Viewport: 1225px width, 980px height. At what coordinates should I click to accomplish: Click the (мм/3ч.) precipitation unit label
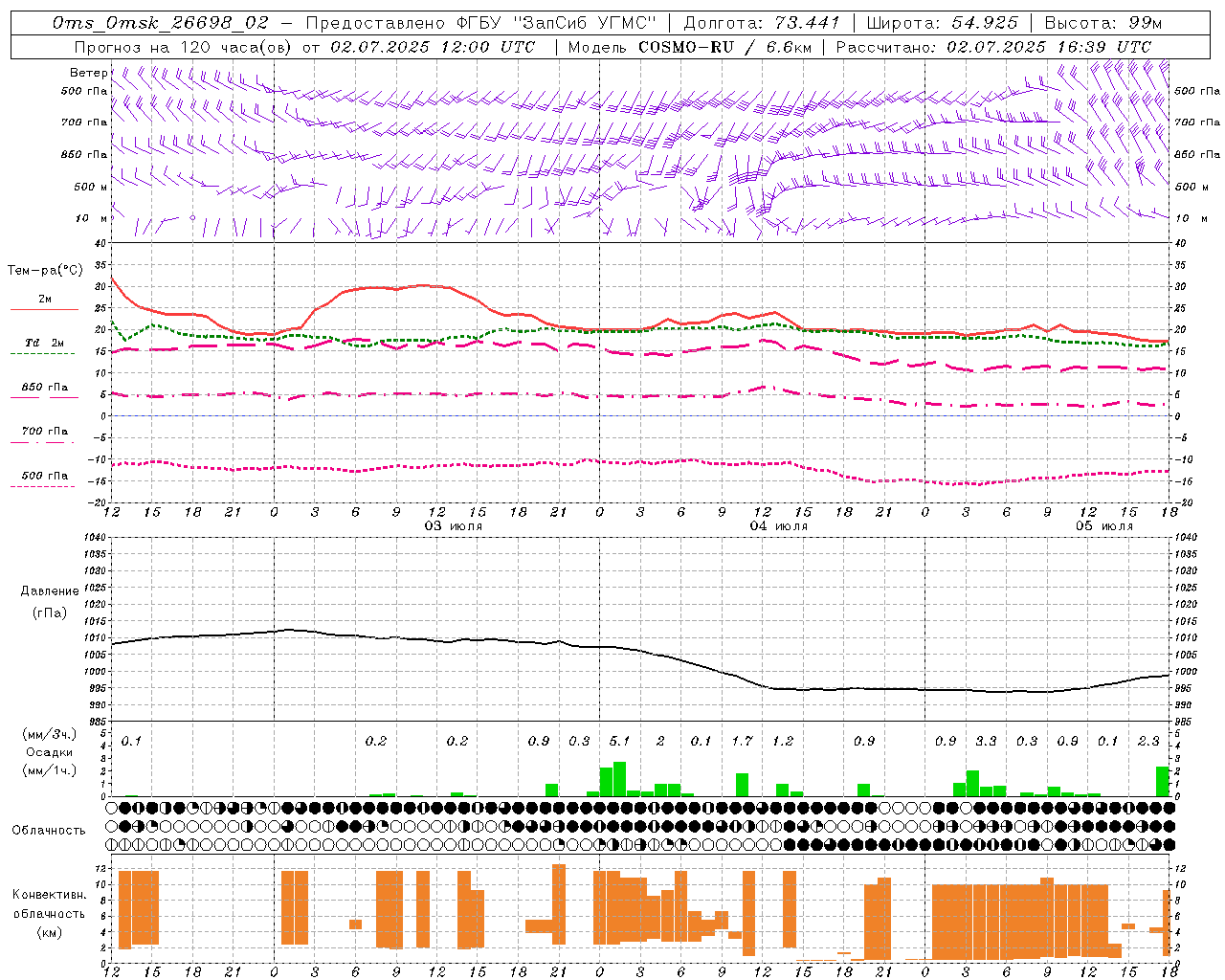[x=51, y=734]
